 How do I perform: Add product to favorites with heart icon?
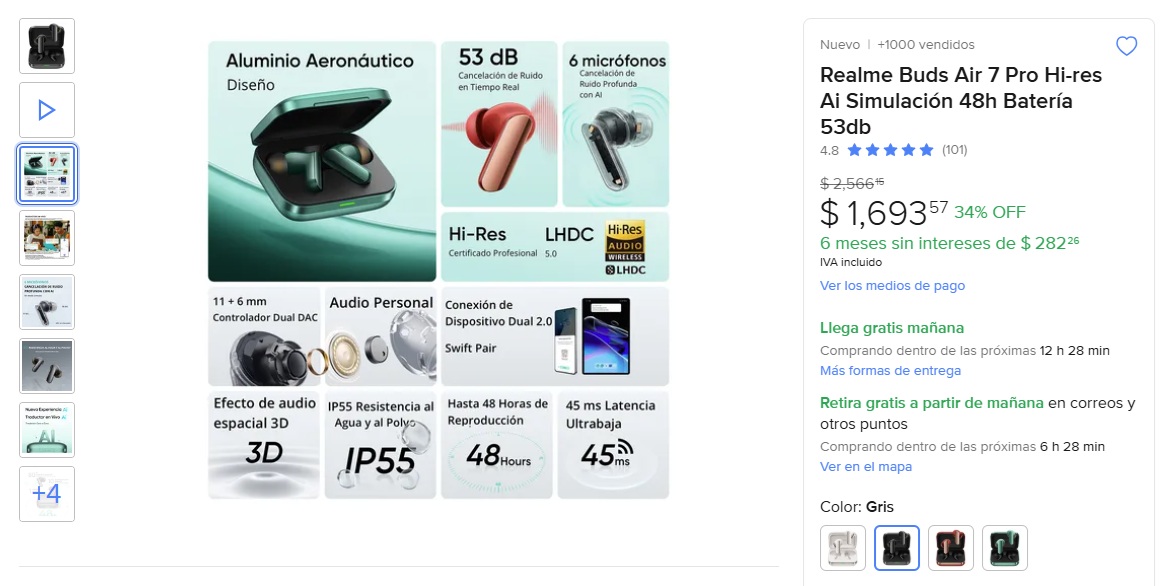[x=1126, y=46]
